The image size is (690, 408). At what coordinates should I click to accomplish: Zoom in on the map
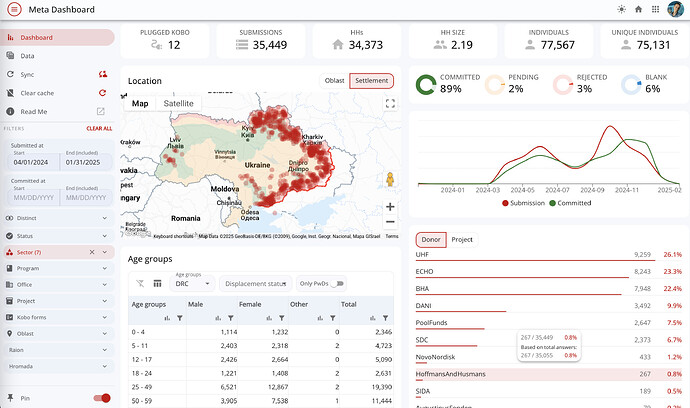click(390, 206)
